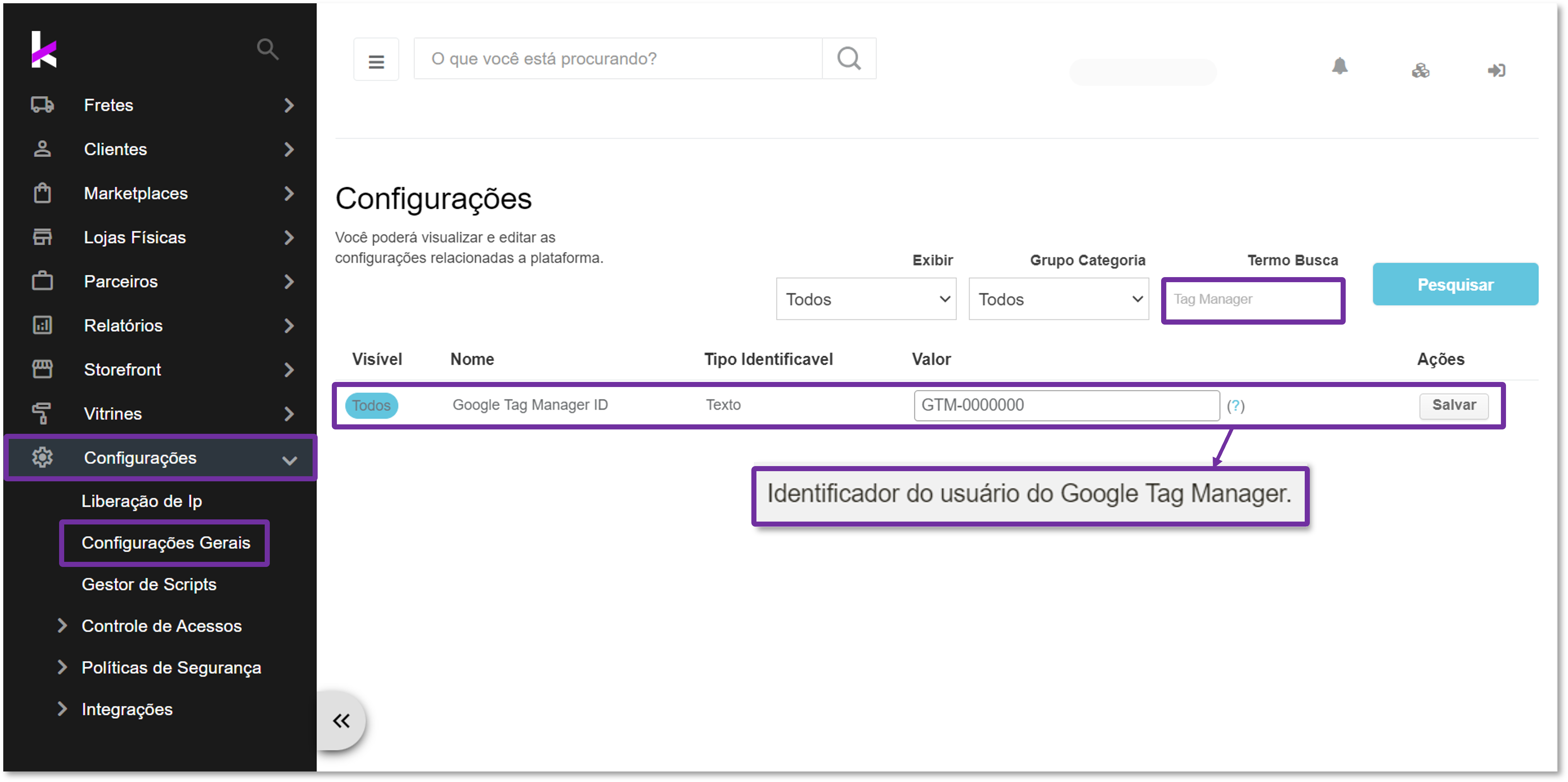Viewport: 1568px width, 782px height.
Task: Open Gestor de Scripts menu item
Action: 149,585
